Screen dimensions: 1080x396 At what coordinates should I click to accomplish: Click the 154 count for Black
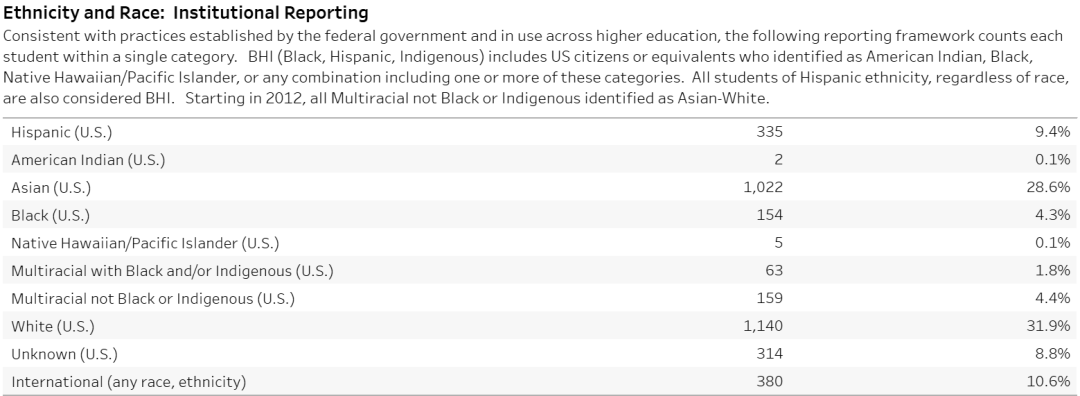[x=769, y=215]
